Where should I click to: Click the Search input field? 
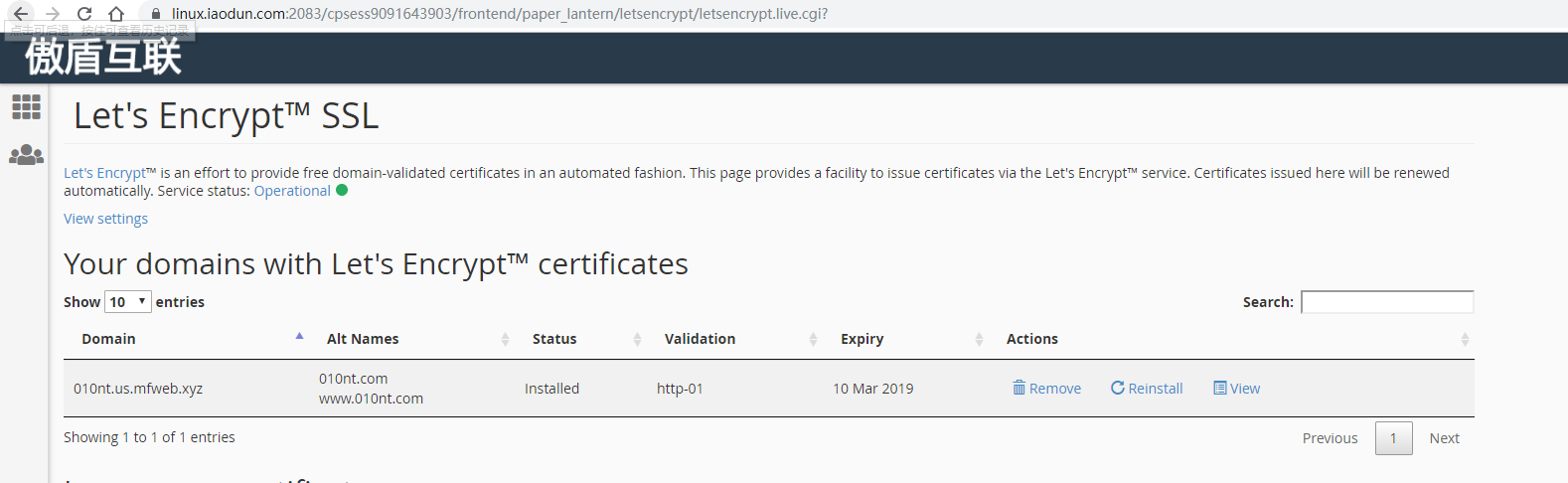[1386, 302]
